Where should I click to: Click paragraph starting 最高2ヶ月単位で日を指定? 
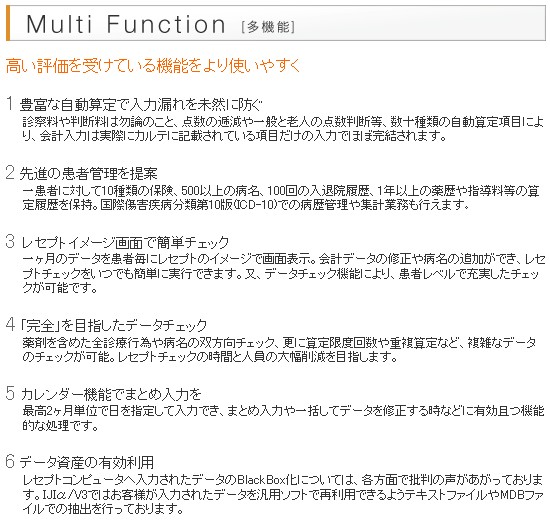(x=283, y=418)
